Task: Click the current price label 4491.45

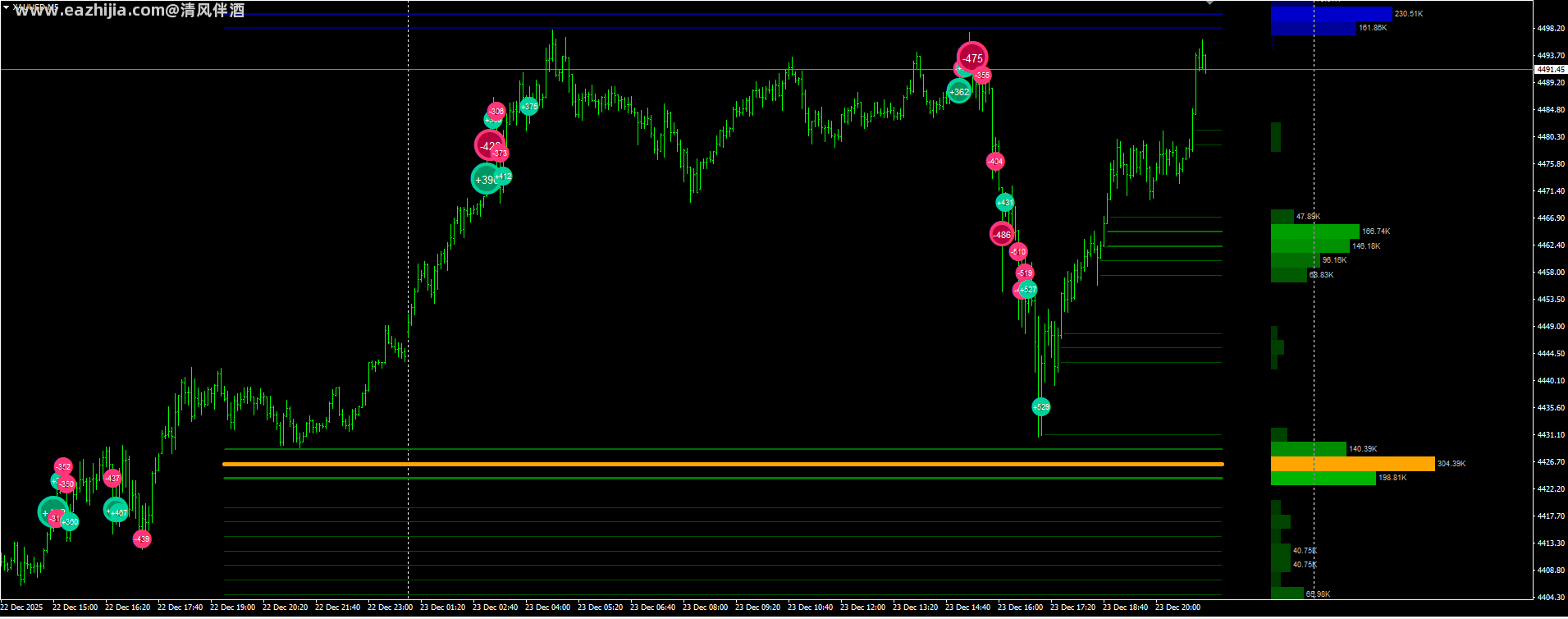Action: (x=1550, y=70)
